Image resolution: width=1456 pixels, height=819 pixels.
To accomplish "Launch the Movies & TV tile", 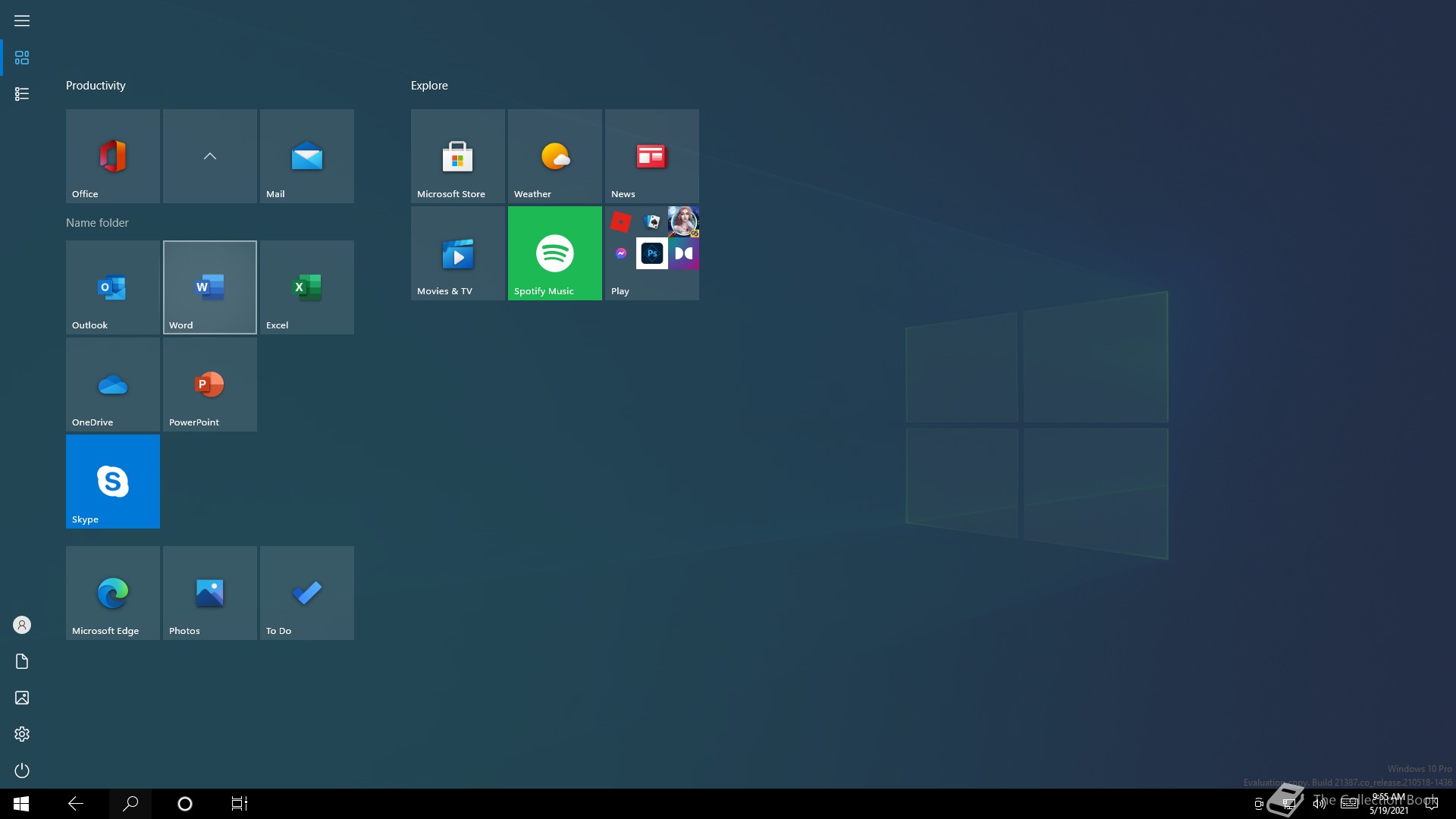I will point(458,253).
